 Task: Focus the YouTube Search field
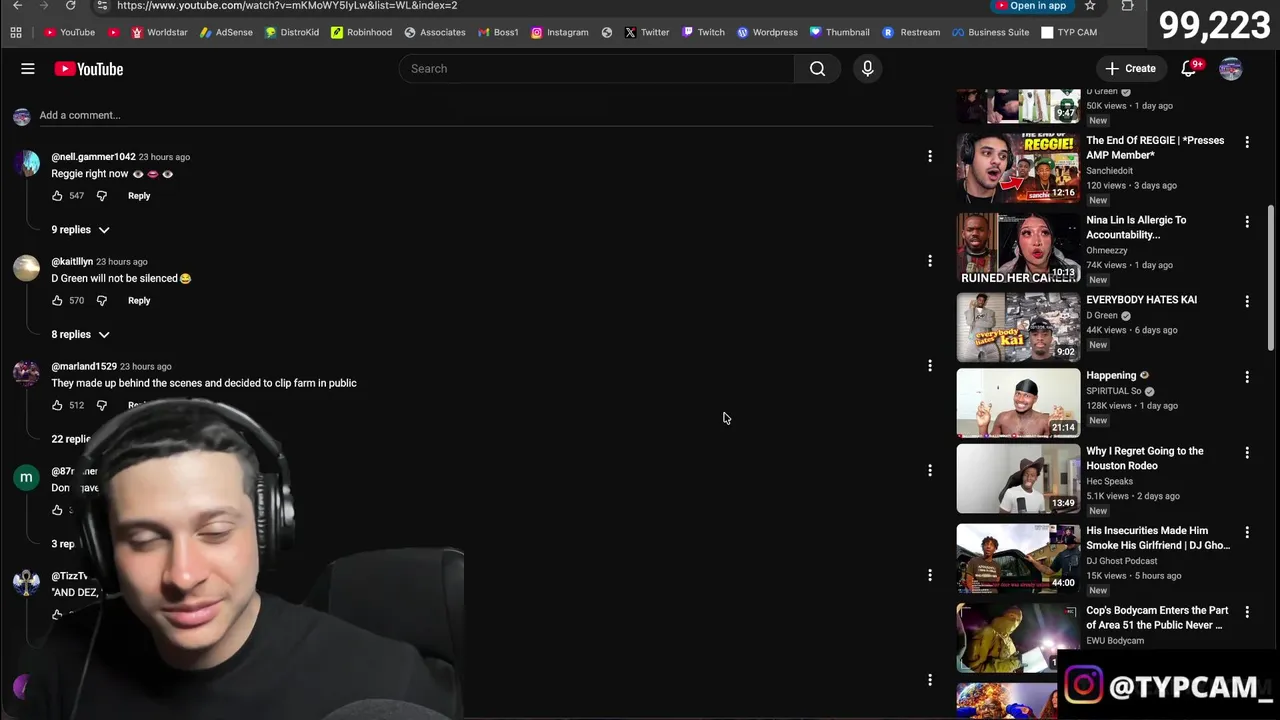(597, 69)
